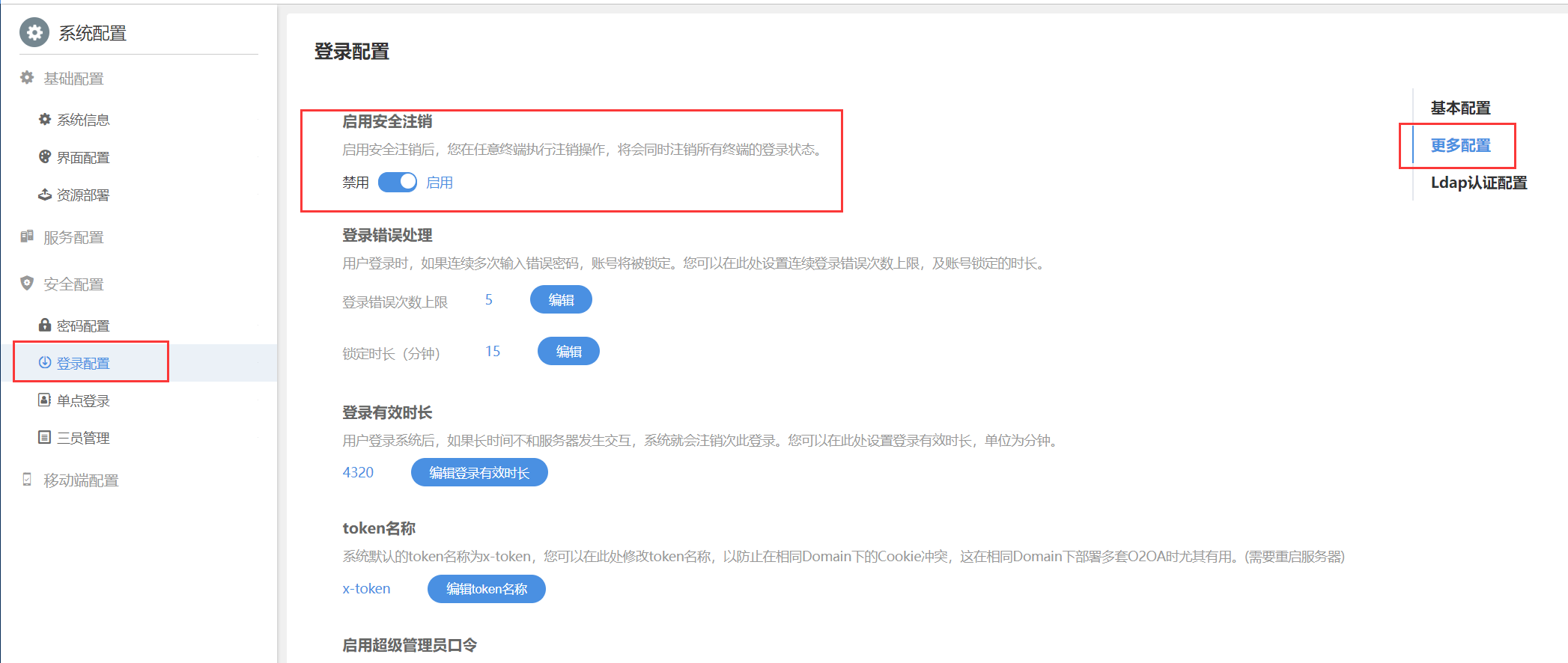
Task: Click the 资源部署 upload icon
Action: (45, 195)
